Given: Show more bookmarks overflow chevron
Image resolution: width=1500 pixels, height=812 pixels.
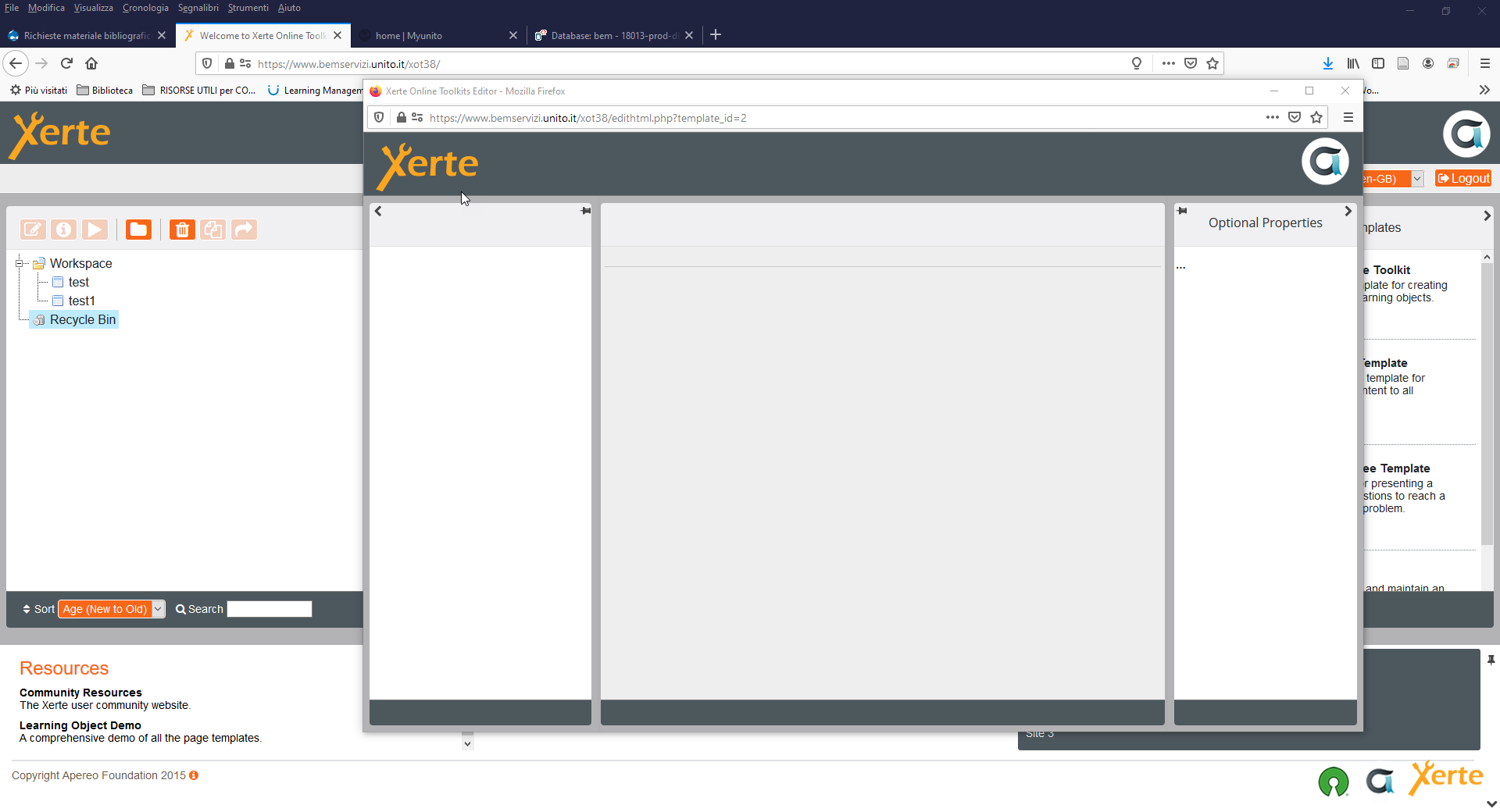Looking at the screenshot, I should coord(1484,91).
